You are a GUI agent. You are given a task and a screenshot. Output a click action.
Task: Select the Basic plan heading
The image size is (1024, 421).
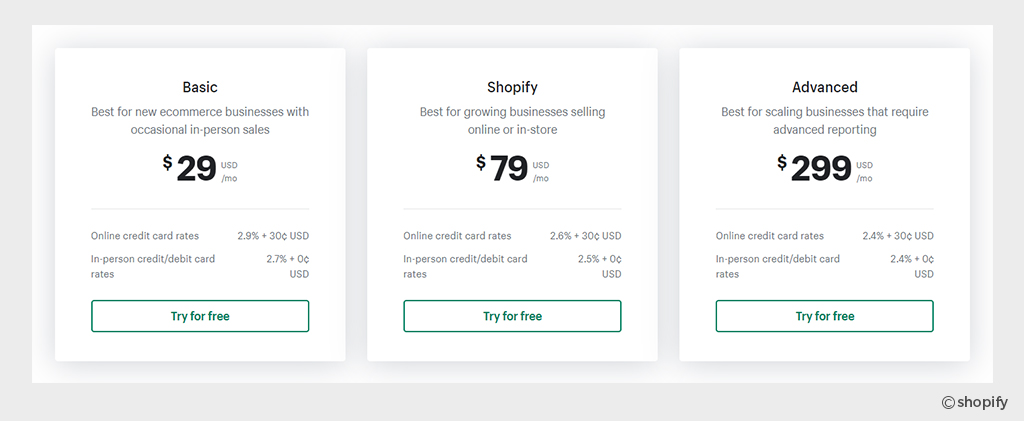[x=200, y=87]
